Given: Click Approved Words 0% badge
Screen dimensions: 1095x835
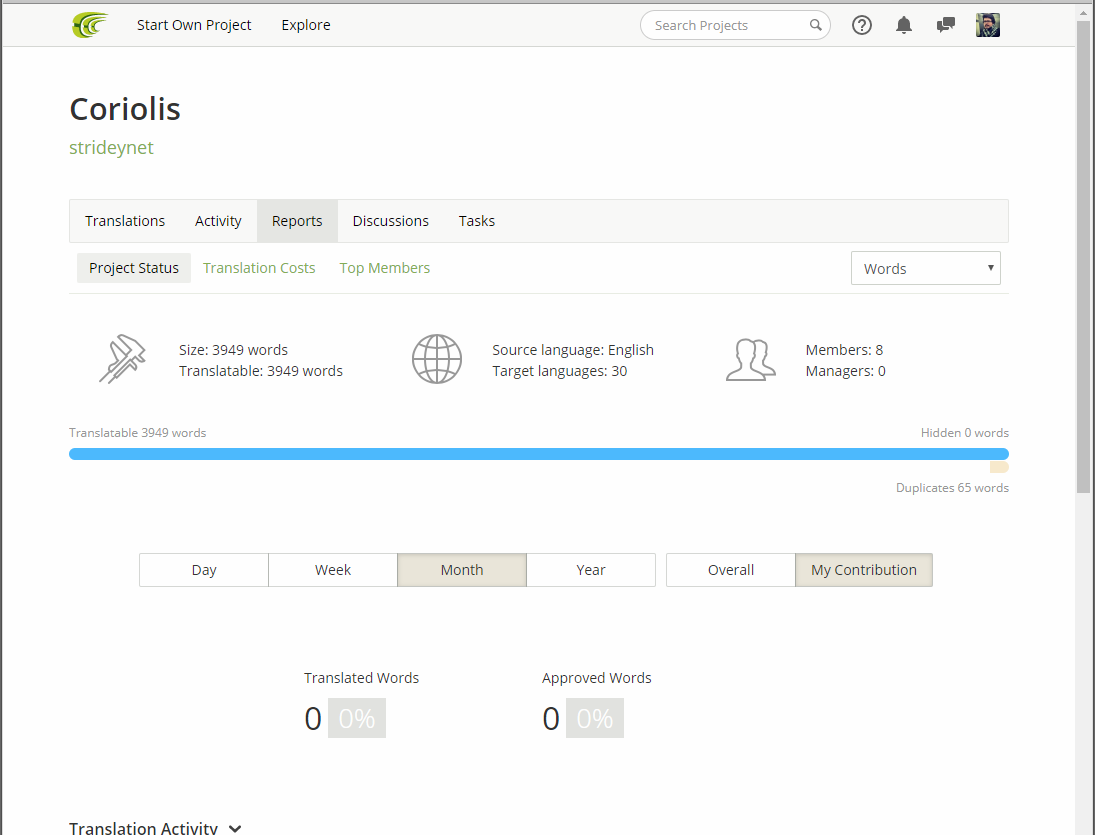Looking at the screenshot, I should 595,718.
